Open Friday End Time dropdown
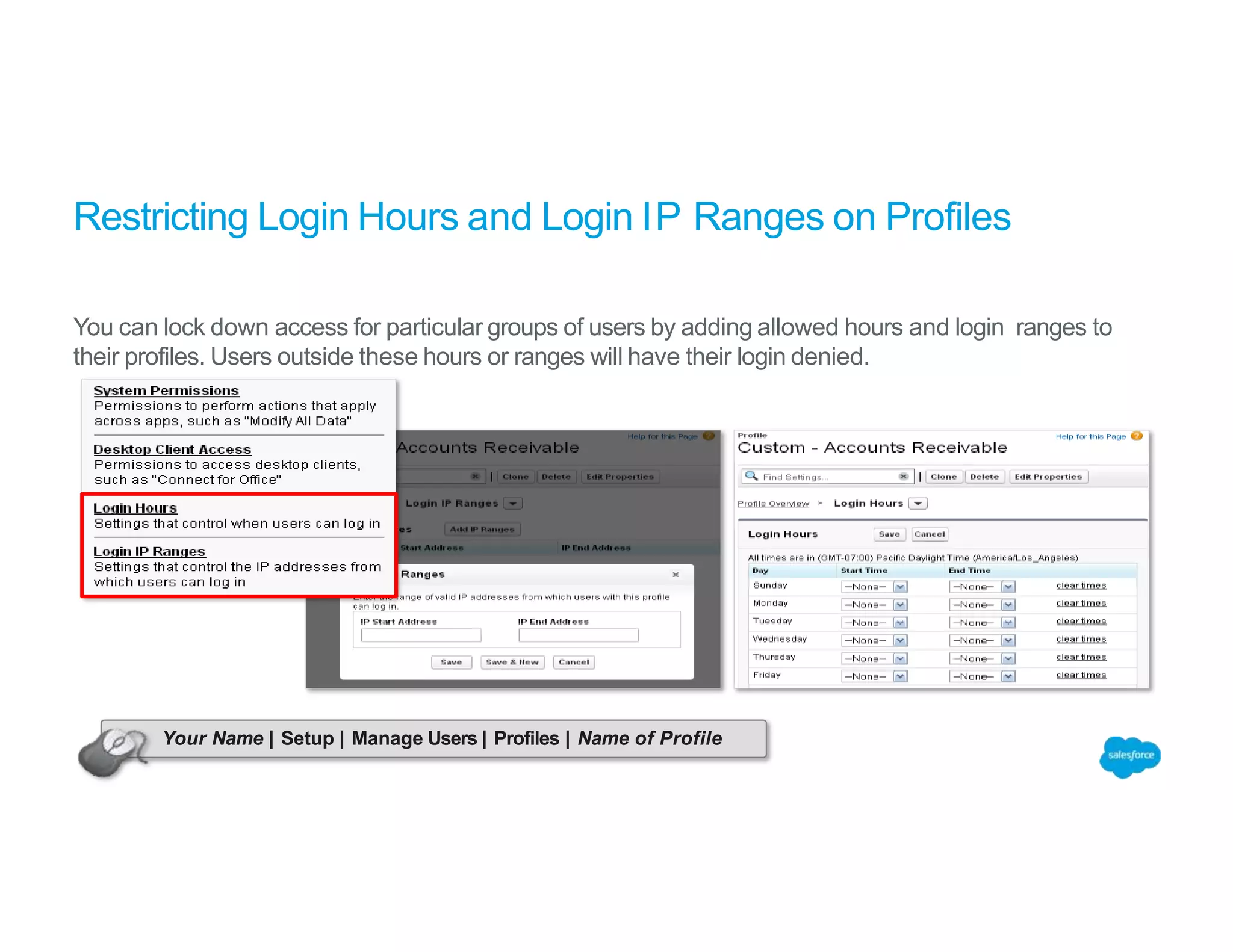 pyautogui.click(x=983, y=677)
